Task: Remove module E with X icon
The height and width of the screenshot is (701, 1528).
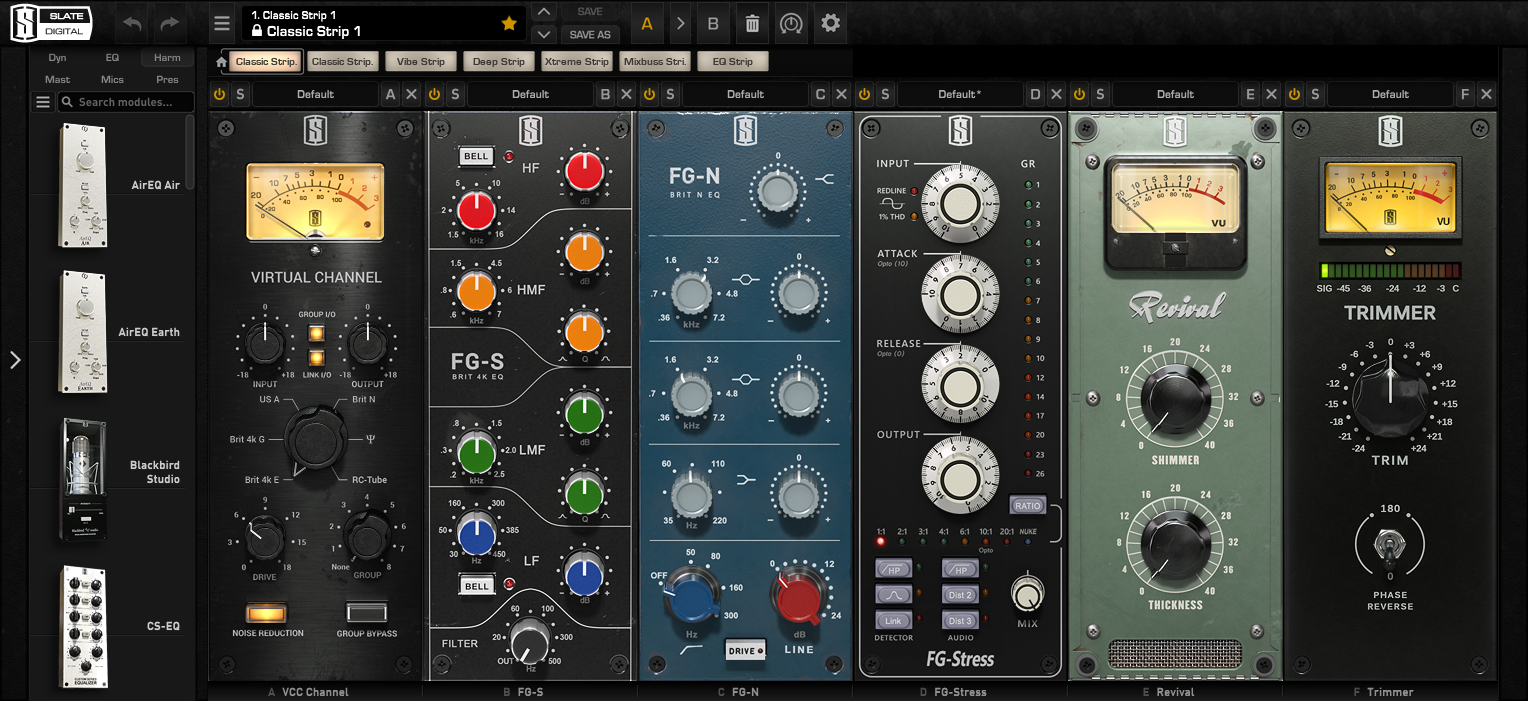Action: (1271, 94)
